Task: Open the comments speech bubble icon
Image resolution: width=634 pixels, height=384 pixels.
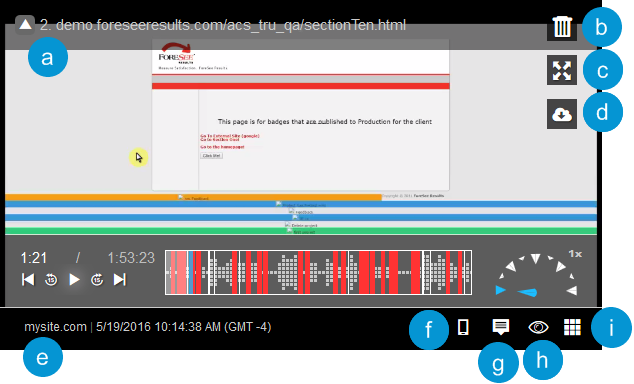Action: coord(501,327)
